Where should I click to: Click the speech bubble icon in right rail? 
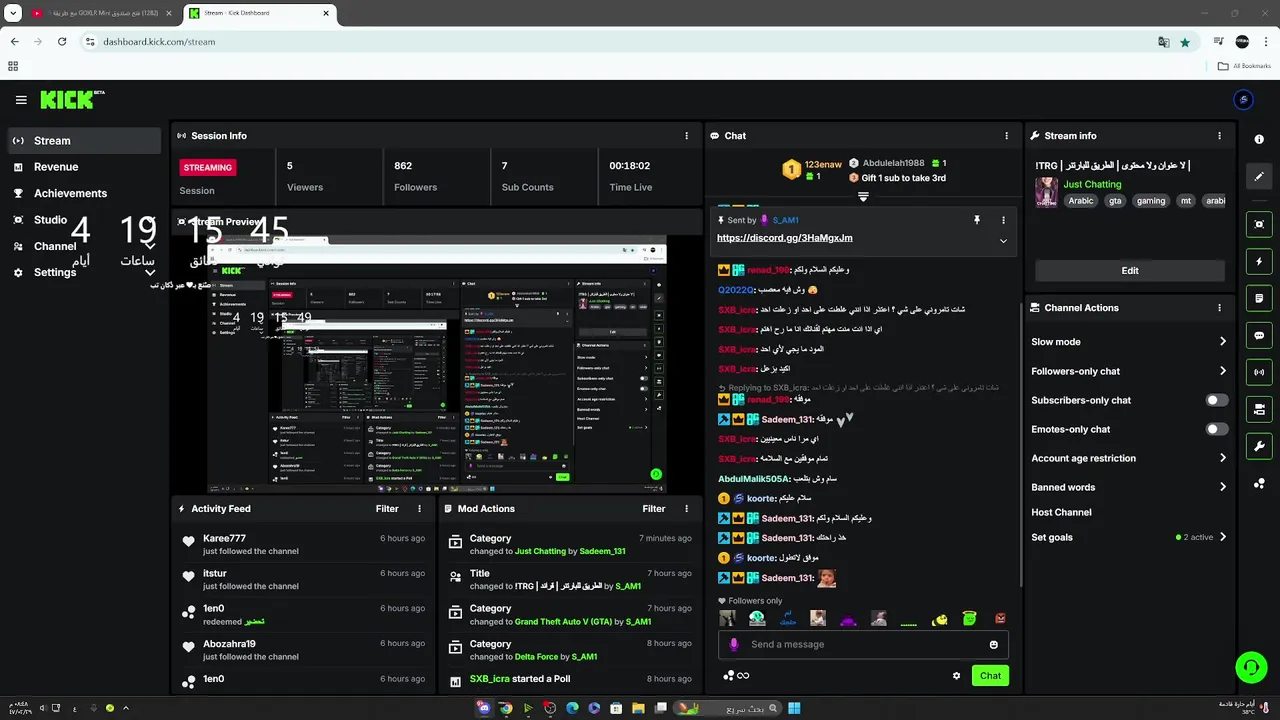[1259, 335]
